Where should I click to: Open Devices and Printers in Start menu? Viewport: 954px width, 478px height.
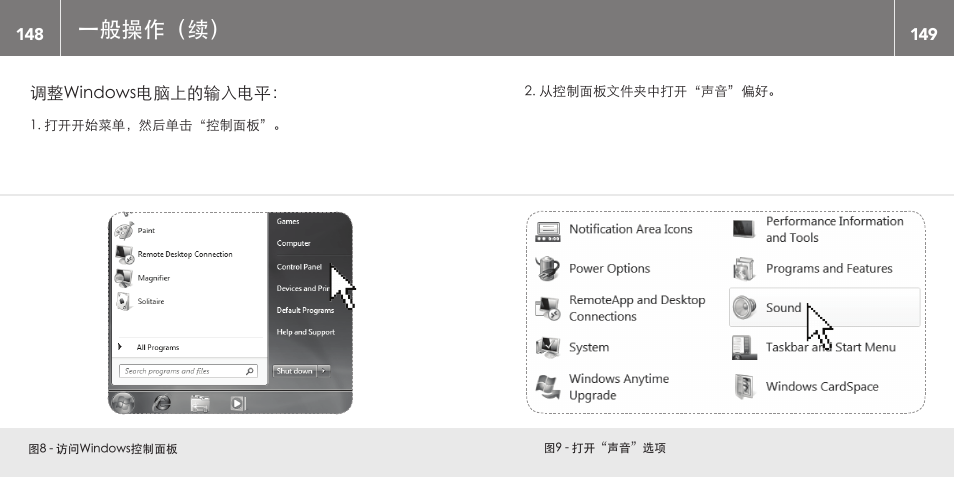click(x=303, y=288)
